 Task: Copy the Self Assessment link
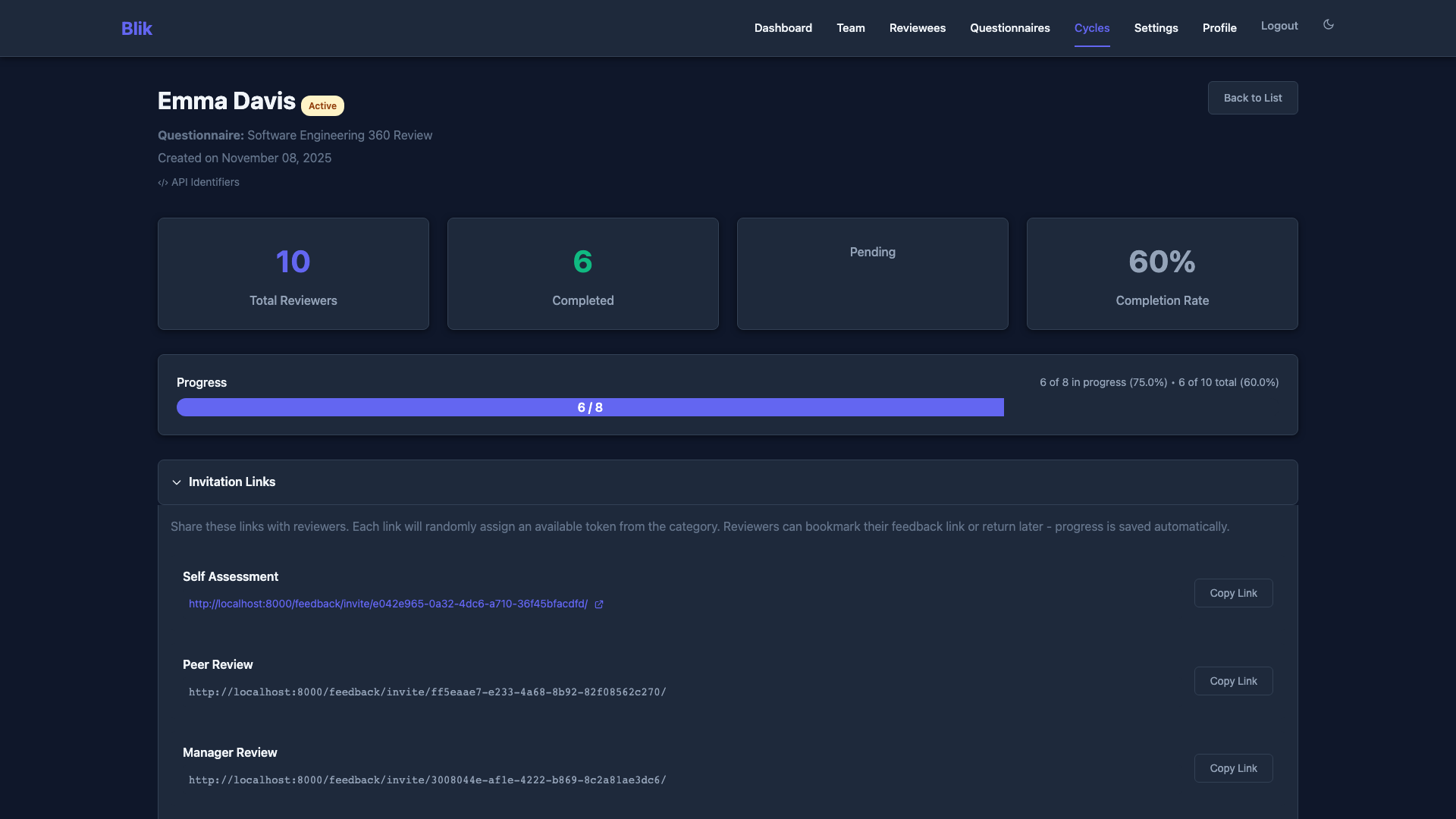point(1233,593)
